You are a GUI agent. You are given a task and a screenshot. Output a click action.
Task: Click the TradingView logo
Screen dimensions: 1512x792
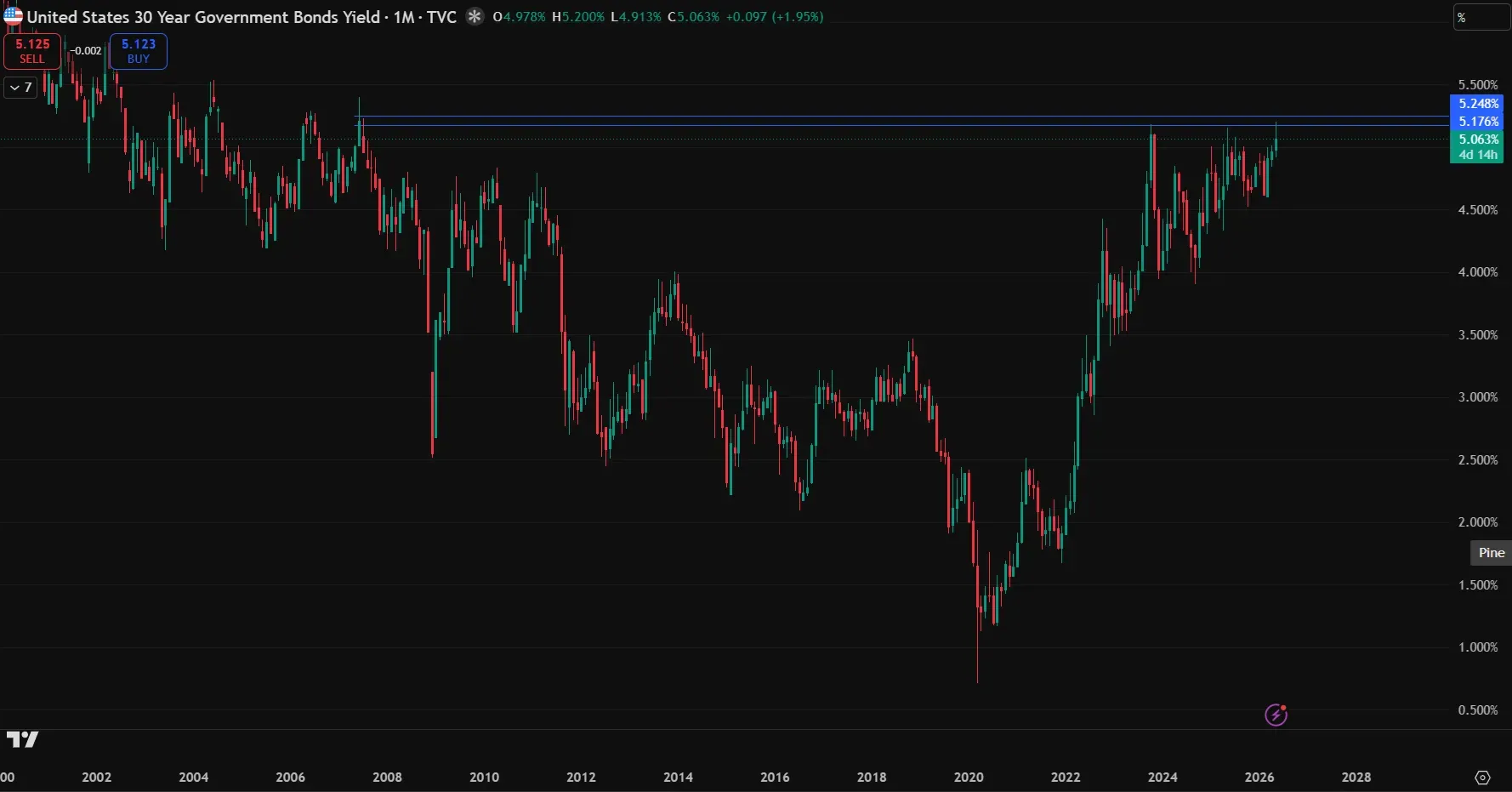pyautogui.click(x=22, y=739)
